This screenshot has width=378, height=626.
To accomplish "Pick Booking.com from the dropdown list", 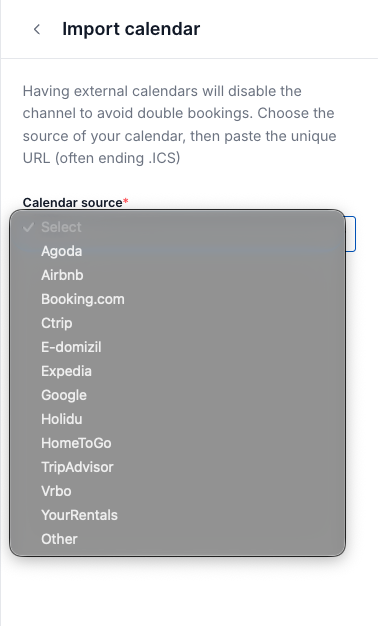I will [x=178, y=299].
